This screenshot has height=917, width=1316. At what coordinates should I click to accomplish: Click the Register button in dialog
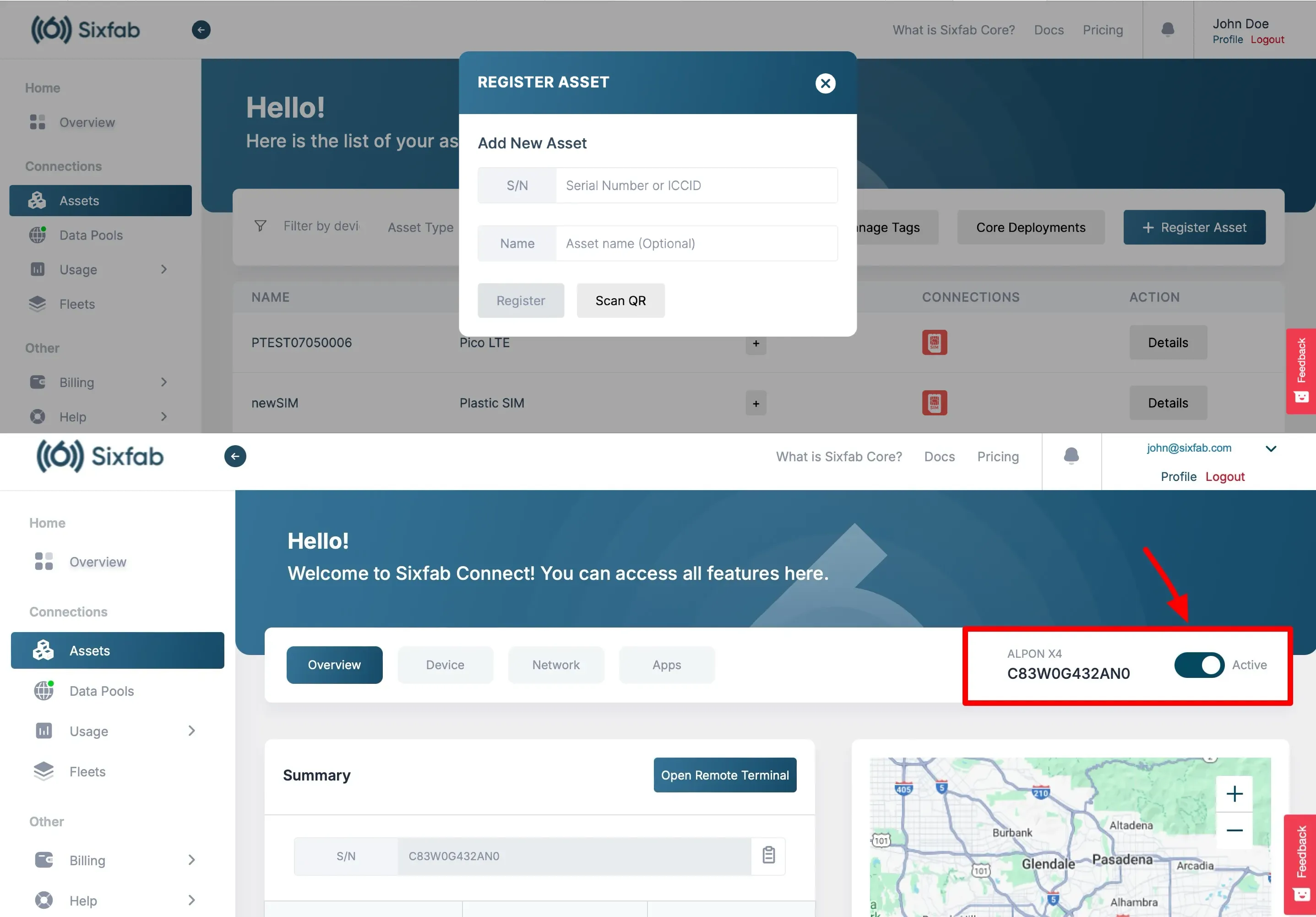[521, 300]
